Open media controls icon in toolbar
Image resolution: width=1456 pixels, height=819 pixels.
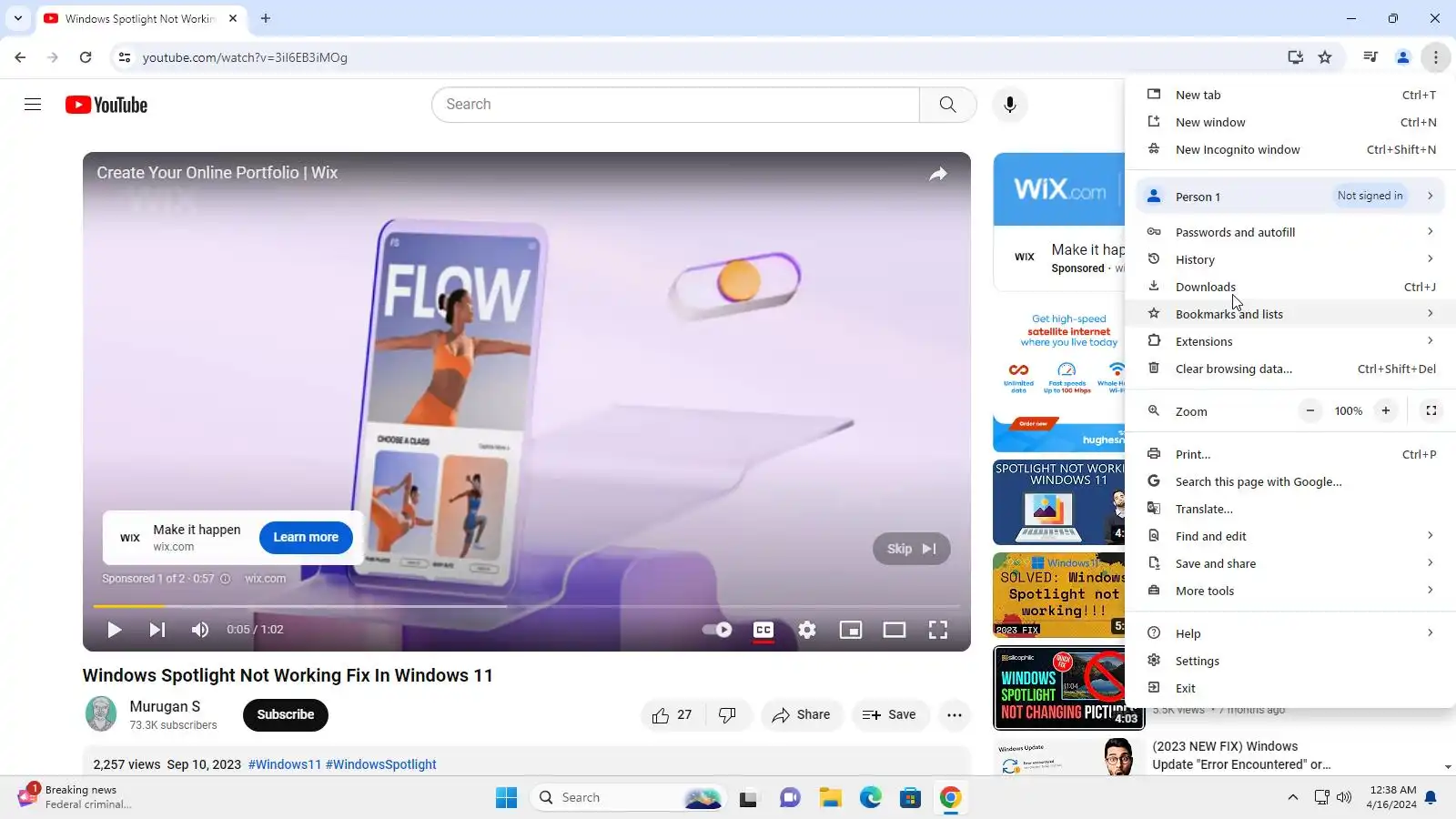pyautogui.click(x=1370, y=57)
